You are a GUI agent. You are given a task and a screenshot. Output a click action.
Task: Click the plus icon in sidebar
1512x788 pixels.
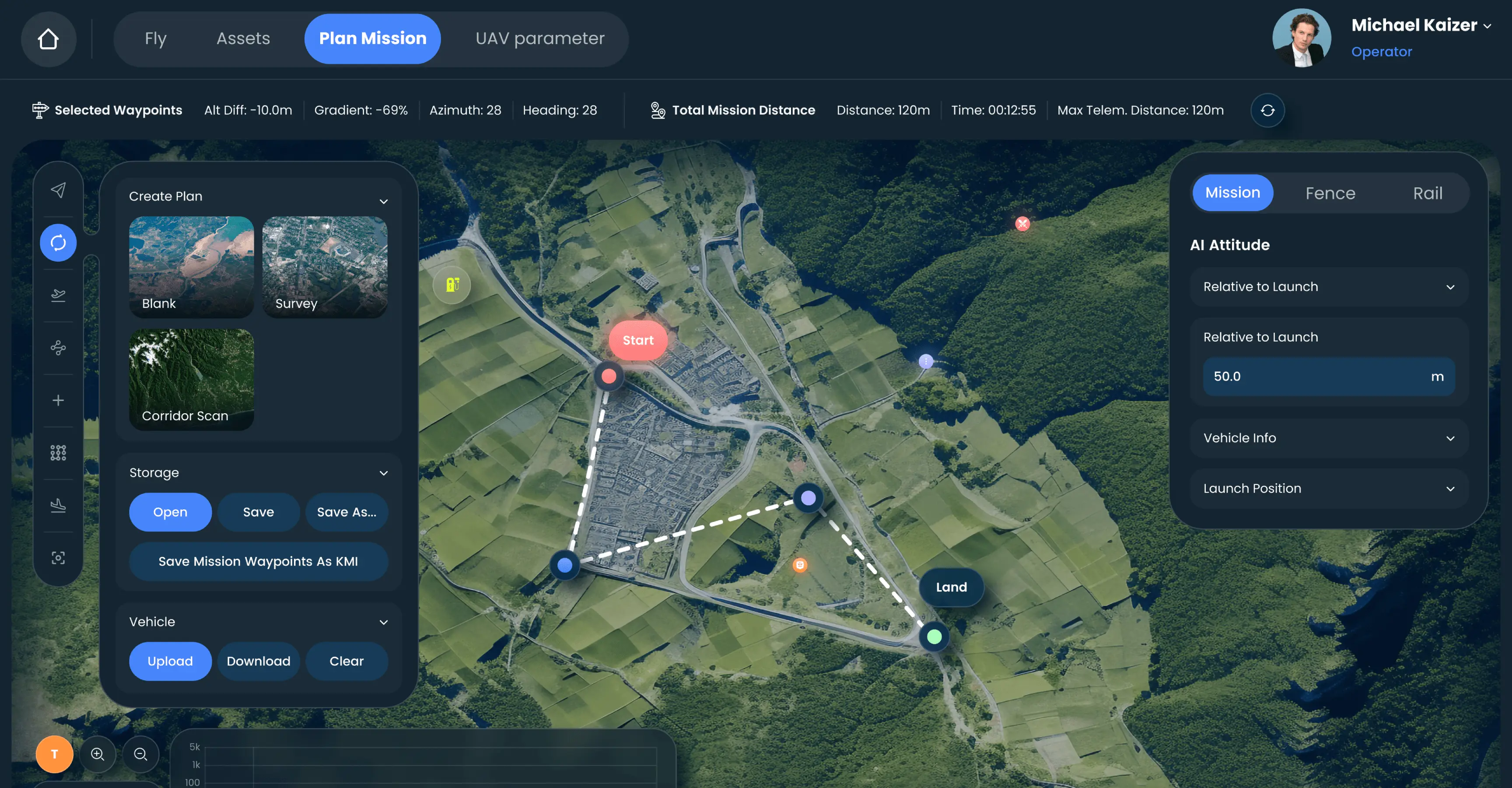coord(58,401)
